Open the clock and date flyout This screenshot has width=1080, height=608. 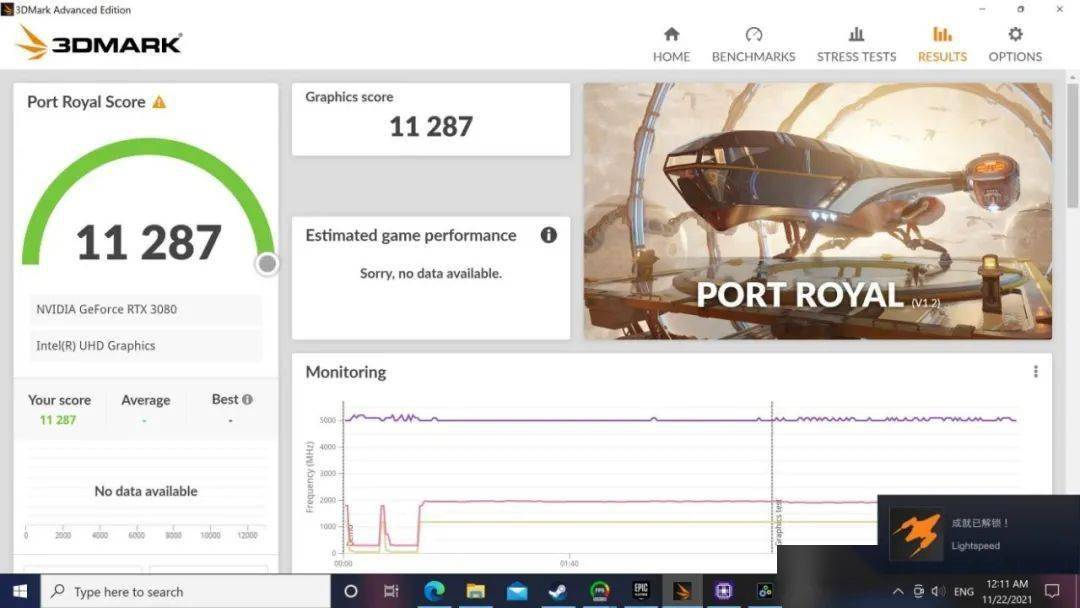1007,591
